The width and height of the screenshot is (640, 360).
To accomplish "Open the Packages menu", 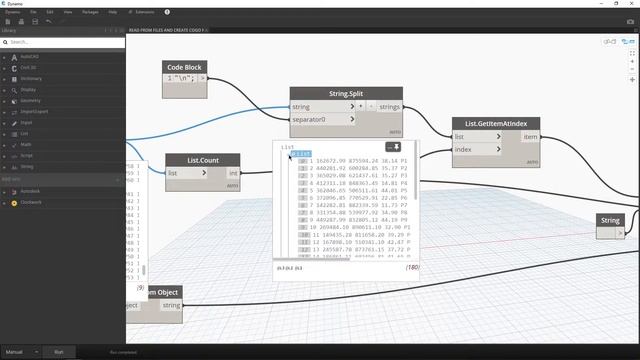I will pyautogui.click(x=90, y=12).
